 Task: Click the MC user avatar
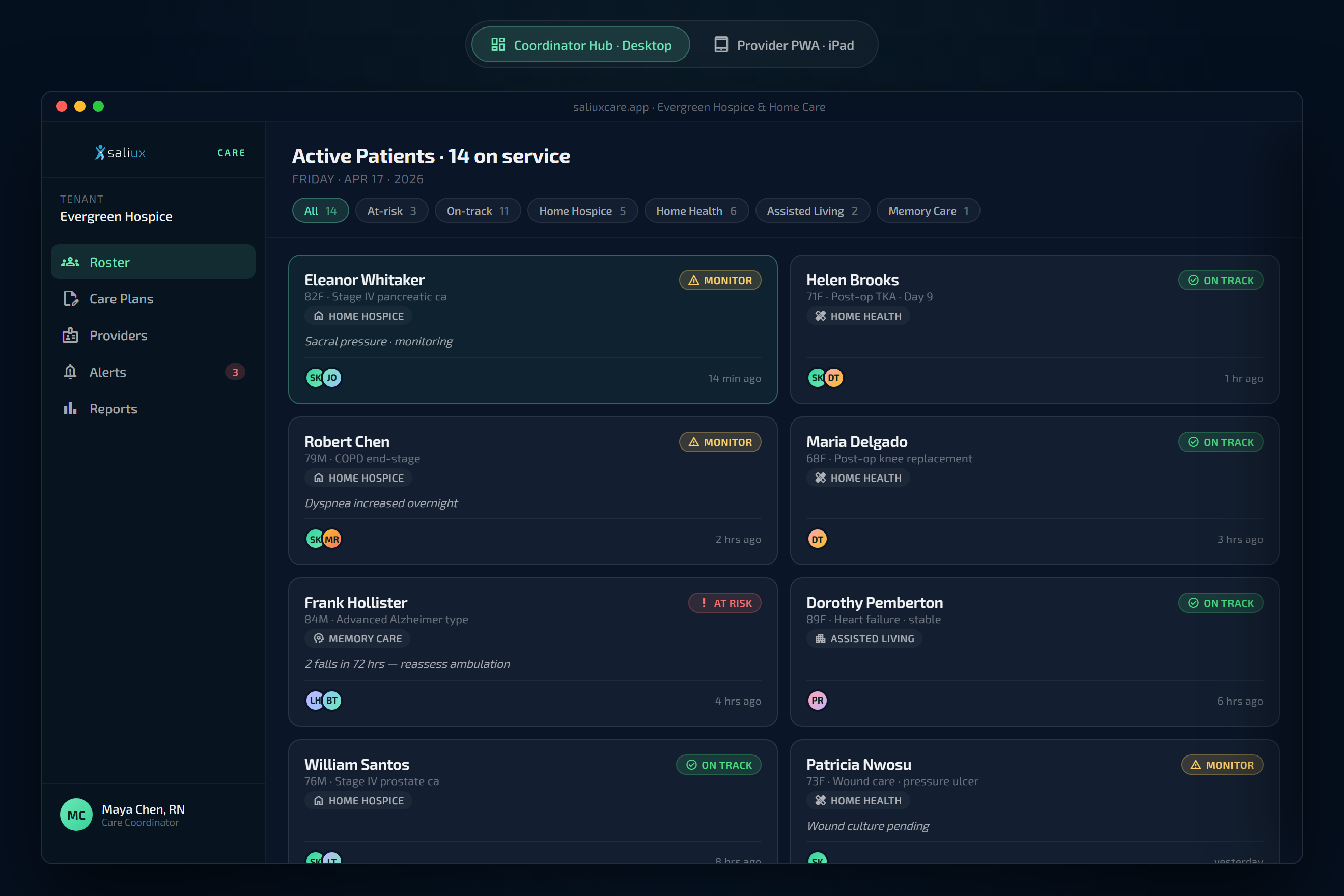point(76,815)
